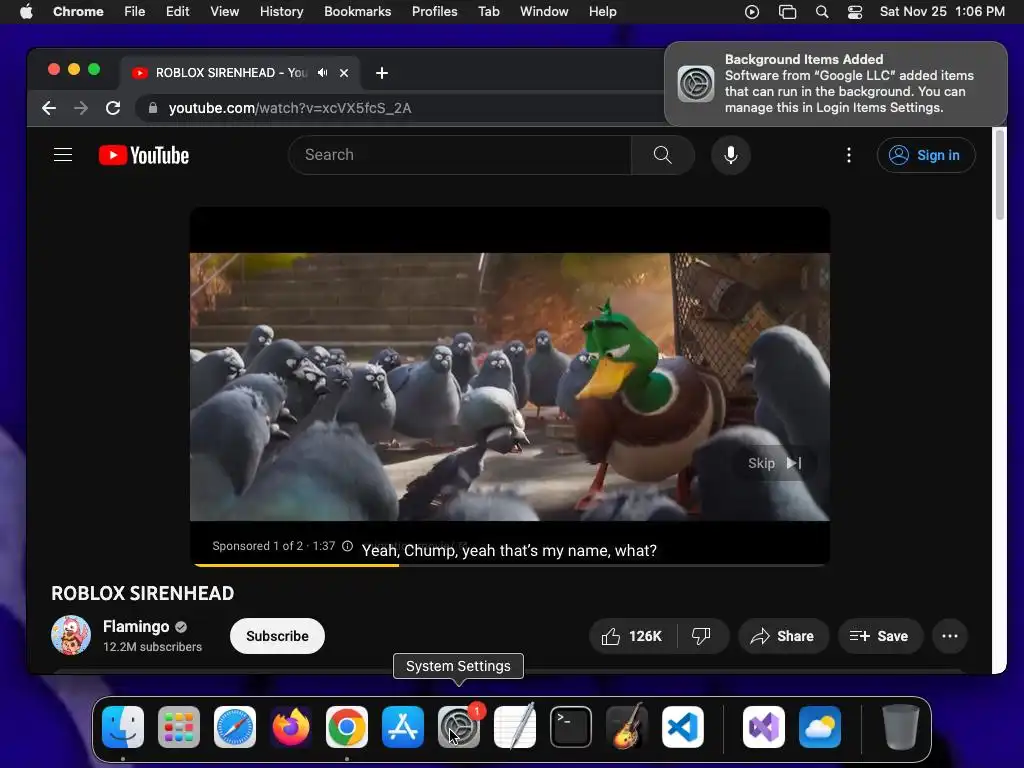Open the Flamingo channel avatar
The image size is (1024, 768).
(71, 635)
